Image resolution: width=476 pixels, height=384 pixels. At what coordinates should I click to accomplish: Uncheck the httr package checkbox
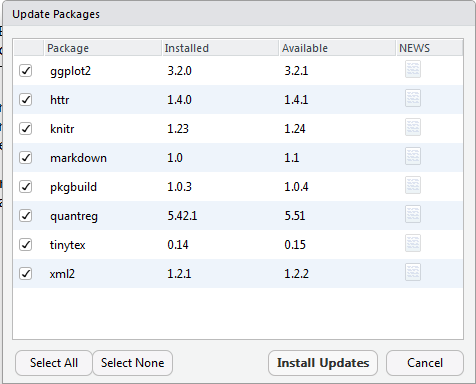click(25, 100)
